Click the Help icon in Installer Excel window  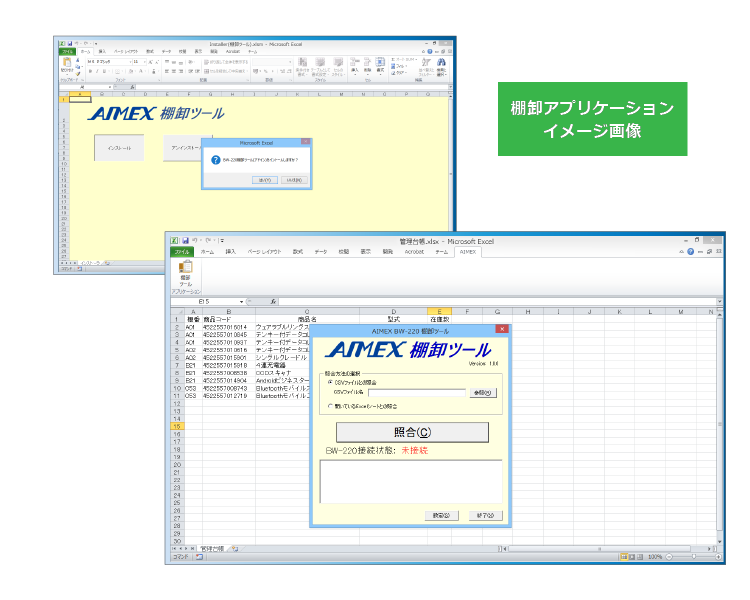coord(430,51)
